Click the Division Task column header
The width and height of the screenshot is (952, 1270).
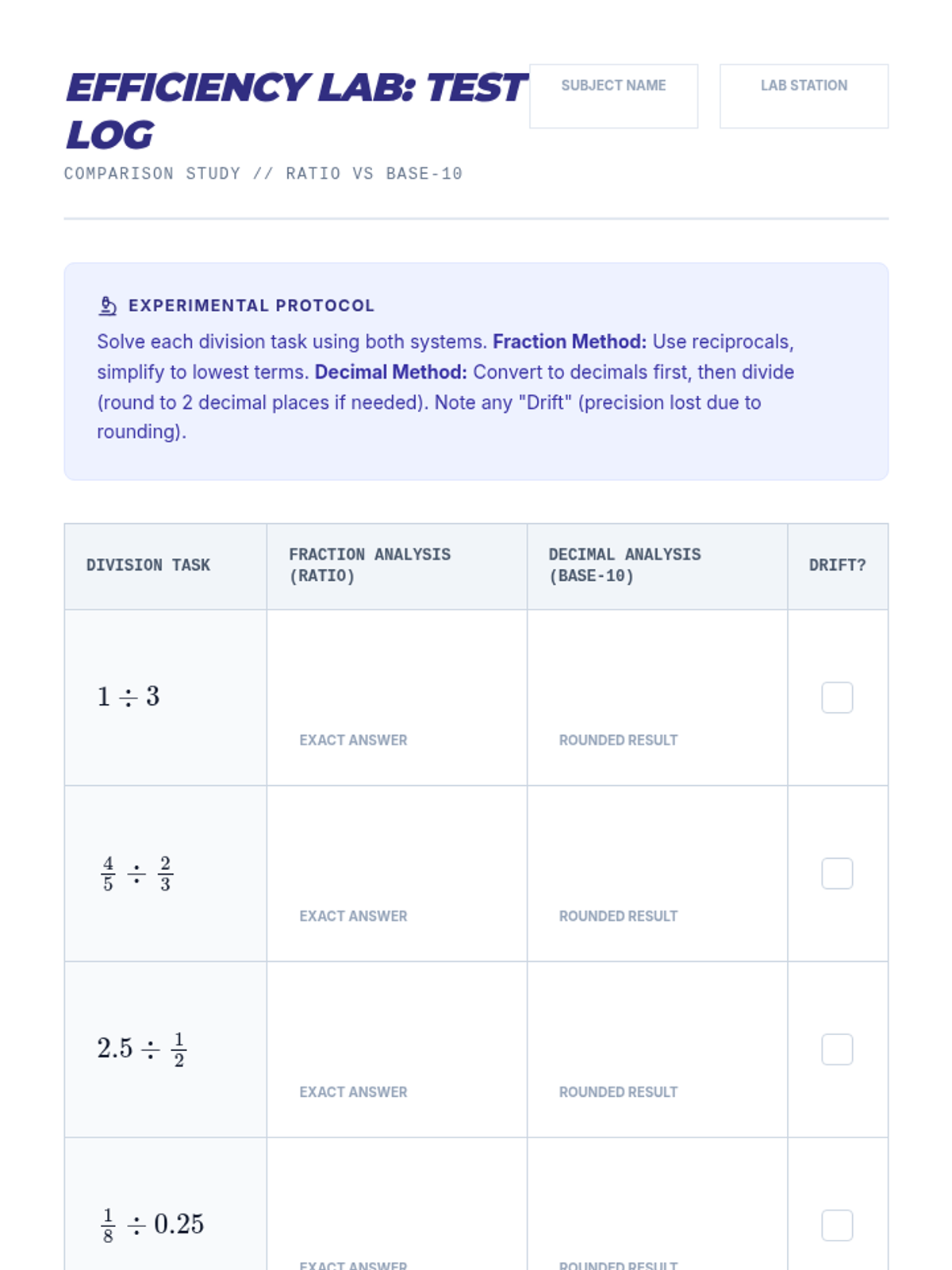pos(148,565)
